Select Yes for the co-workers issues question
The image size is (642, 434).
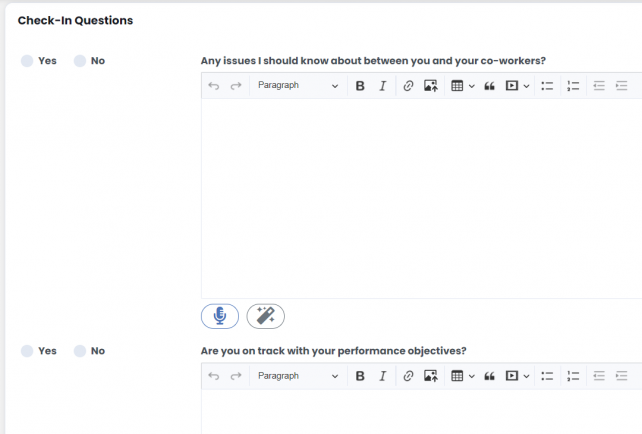click(27, 61)
